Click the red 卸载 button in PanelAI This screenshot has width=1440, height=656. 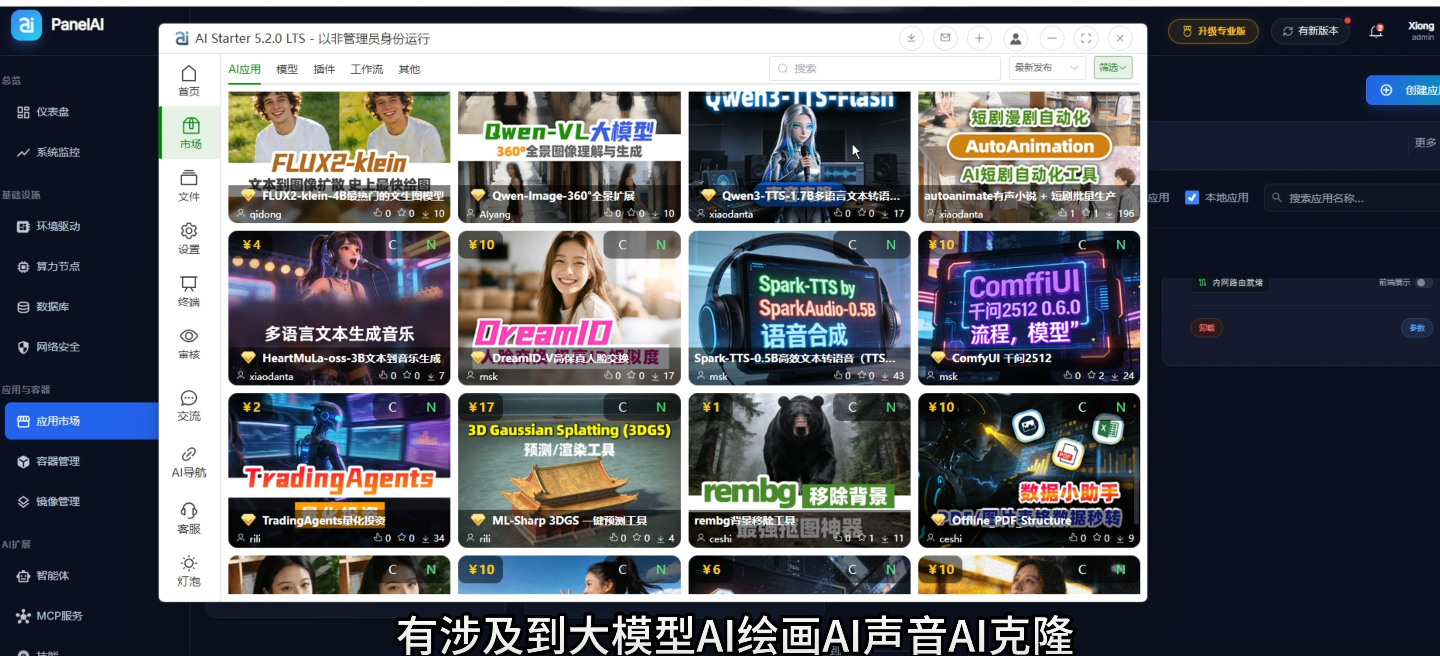1206,327
